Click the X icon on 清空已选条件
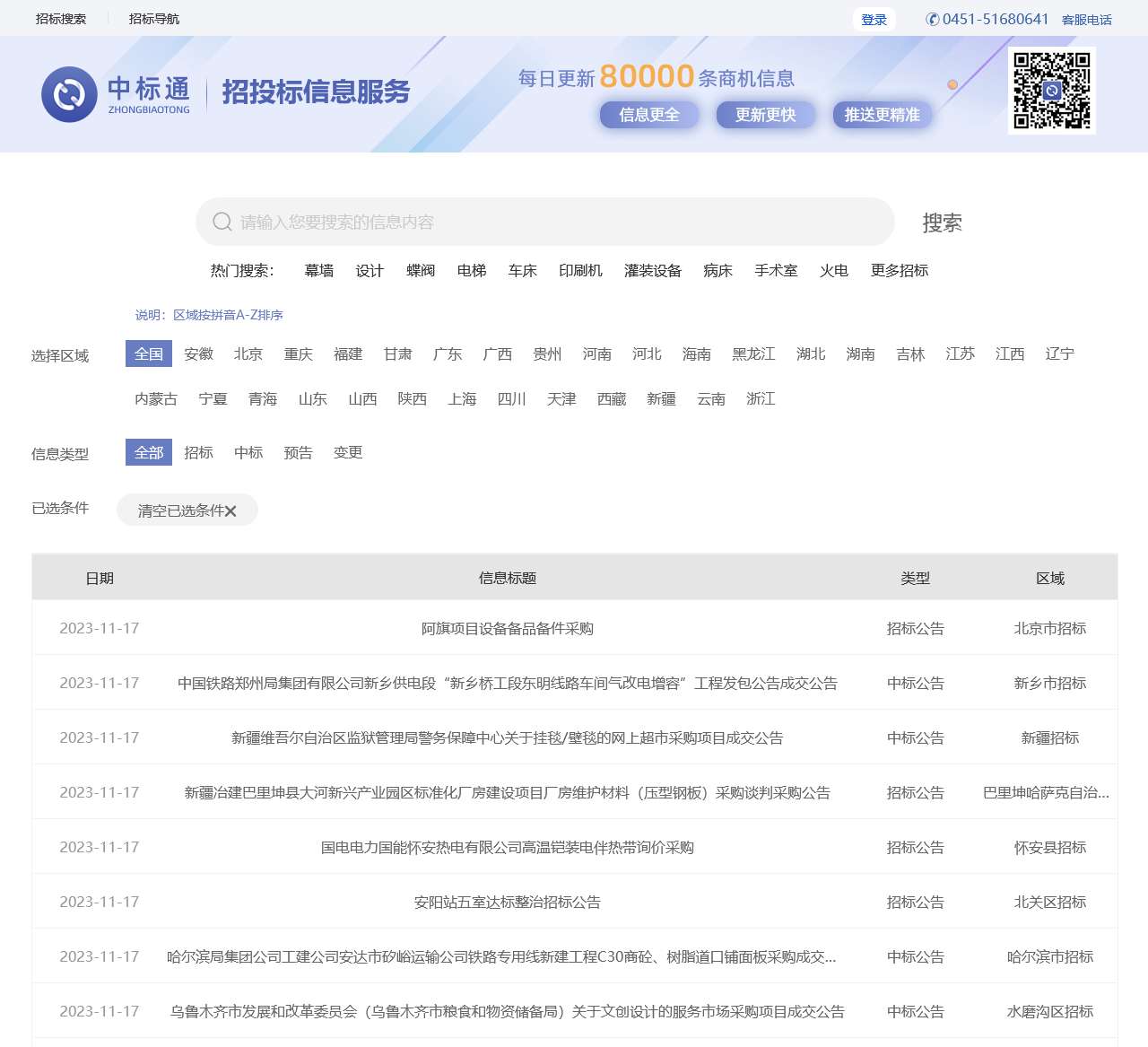 coord(230,511)
